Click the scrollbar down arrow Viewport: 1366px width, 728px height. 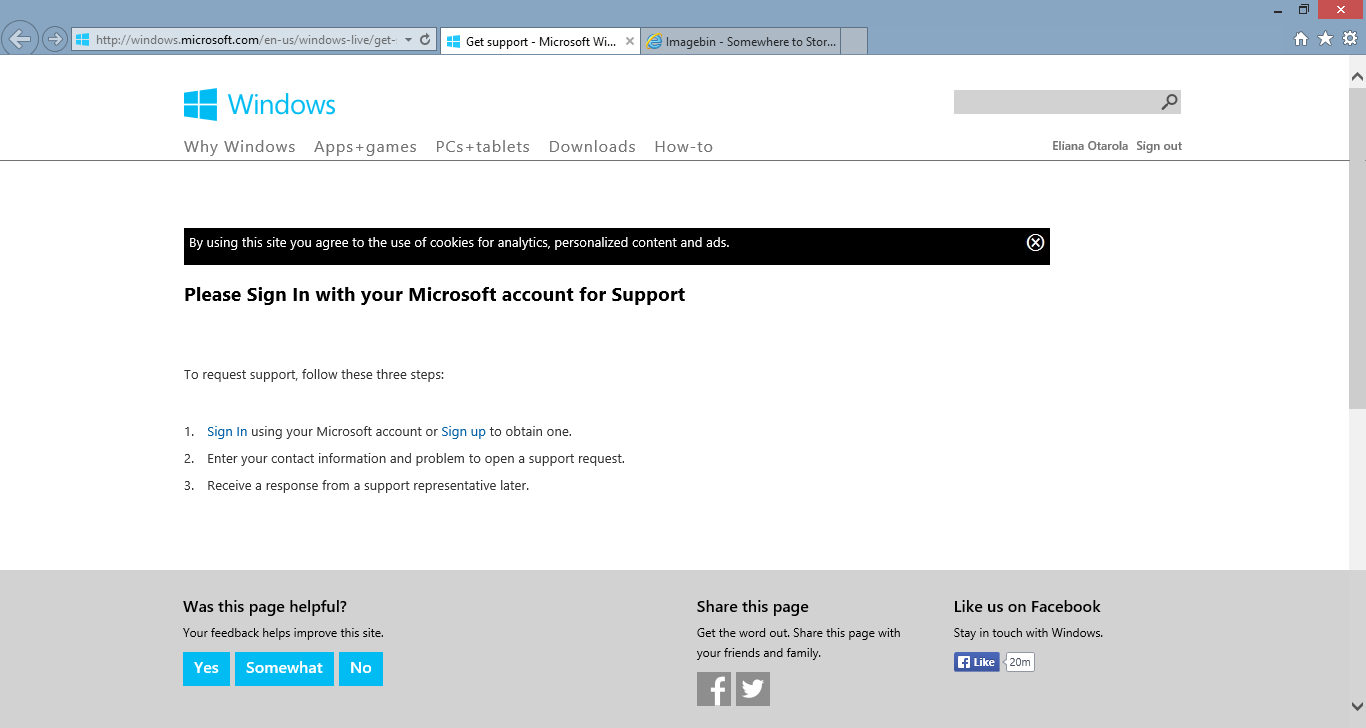tap(1357, 705)
